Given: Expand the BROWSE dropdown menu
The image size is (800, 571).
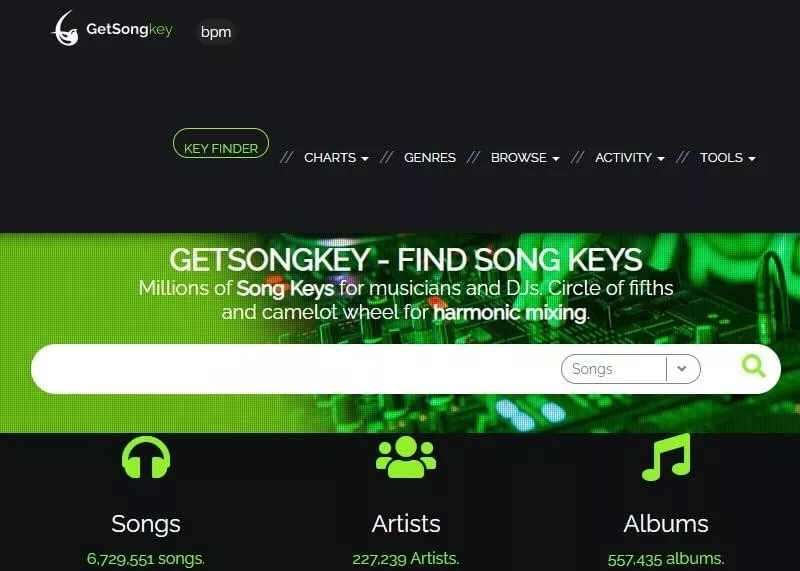Looking at the screenshot, I should [x=525, y=158].
